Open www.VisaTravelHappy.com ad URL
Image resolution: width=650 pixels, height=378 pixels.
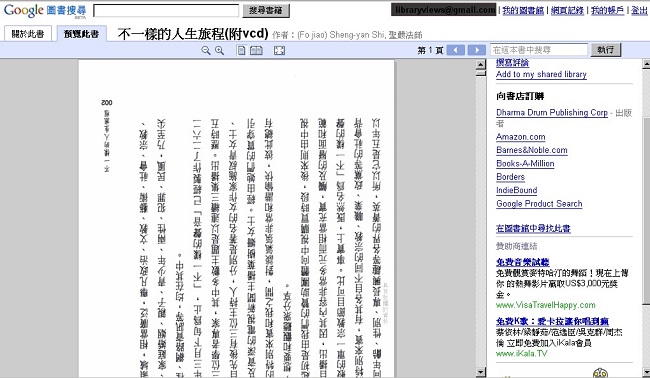546,305
